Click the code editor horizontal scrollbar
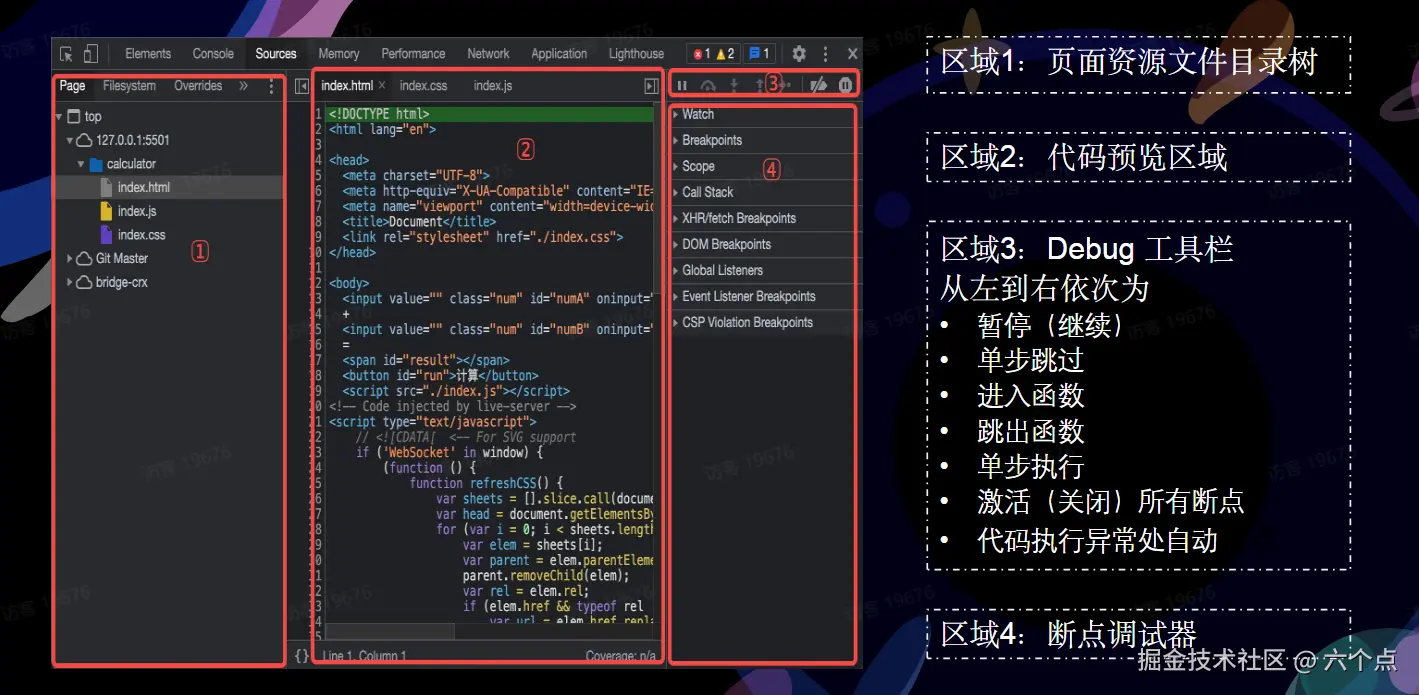This screenshot has height=695, width=1419. (x=390, y=632)
